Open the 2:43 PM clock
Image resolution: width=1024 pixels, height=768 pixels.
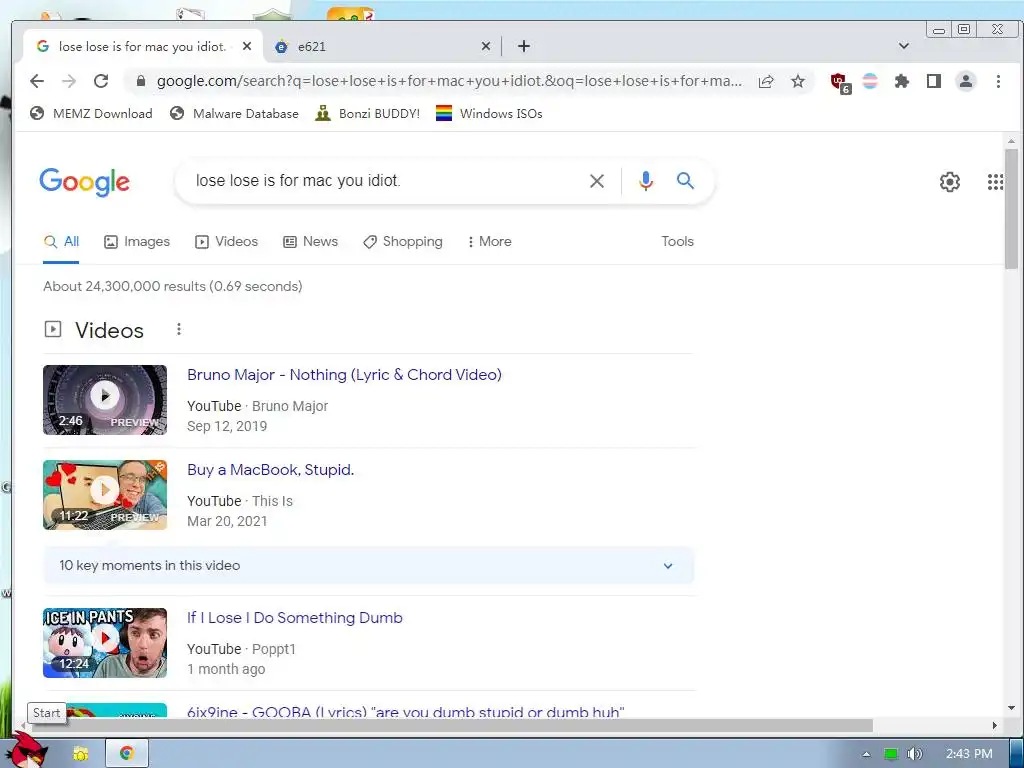(x=969, y=754)
